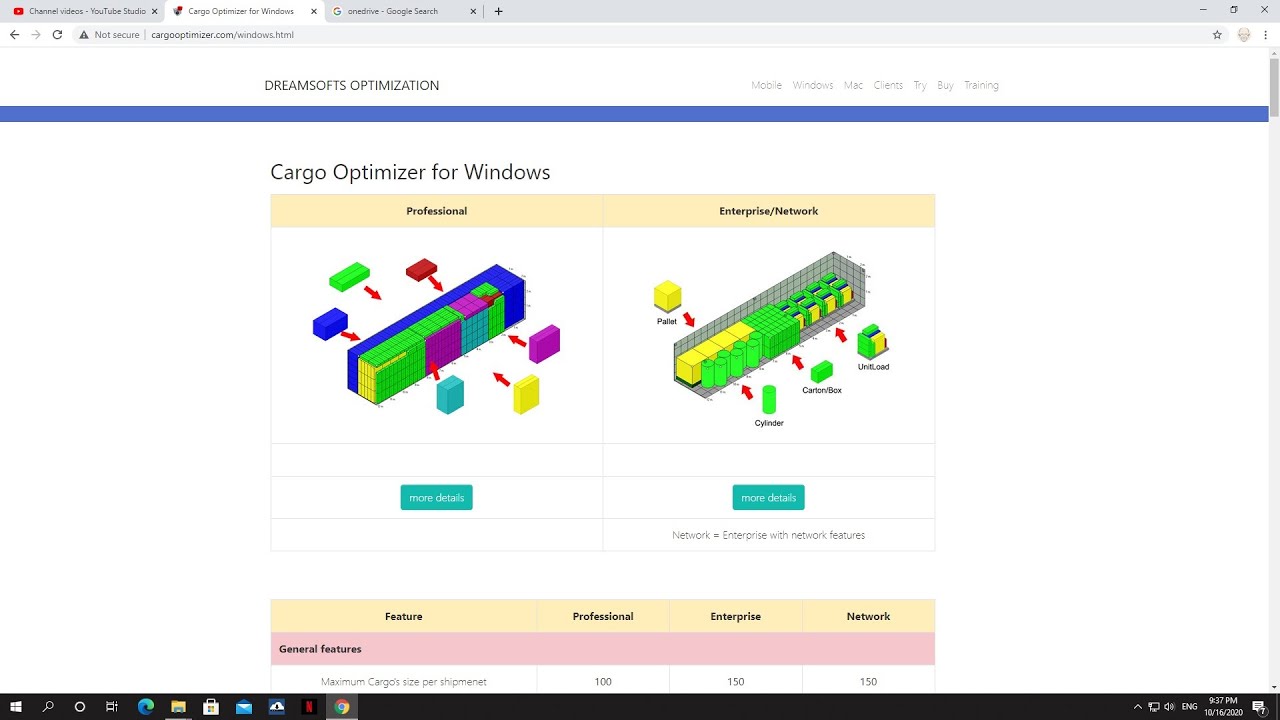Screen dimensions: 1280x720
Task: Open Netflix from the taskbar
Action: pyautogui.click(x=309, y=707)
